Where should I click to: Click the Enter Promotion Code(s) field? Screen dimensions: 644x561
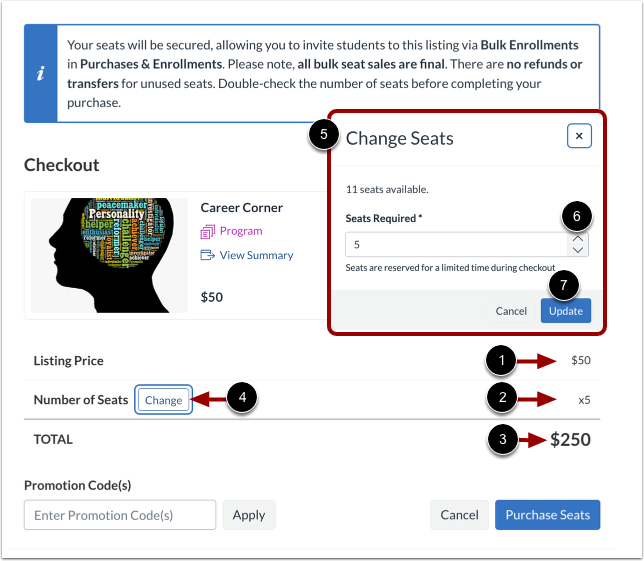[120, 515]
